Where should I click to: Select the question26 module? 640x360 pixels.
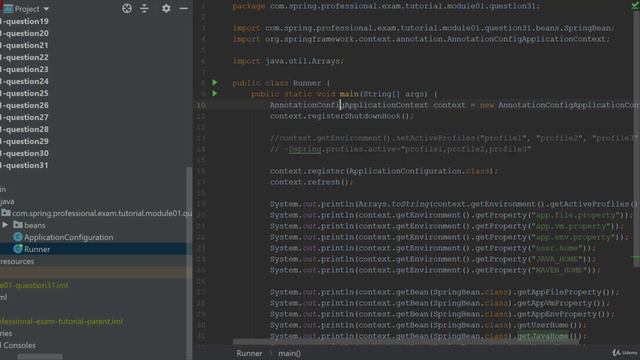(x=24, y=105)
